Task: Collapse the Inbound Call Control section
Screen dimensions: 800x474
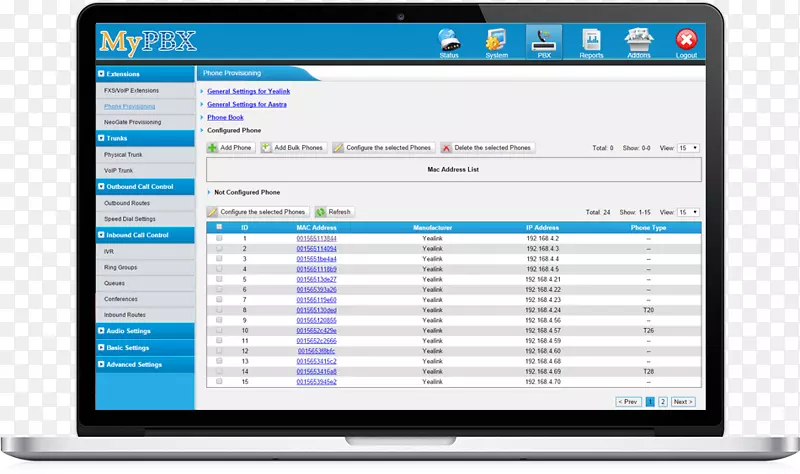Action: pos(101,235)
